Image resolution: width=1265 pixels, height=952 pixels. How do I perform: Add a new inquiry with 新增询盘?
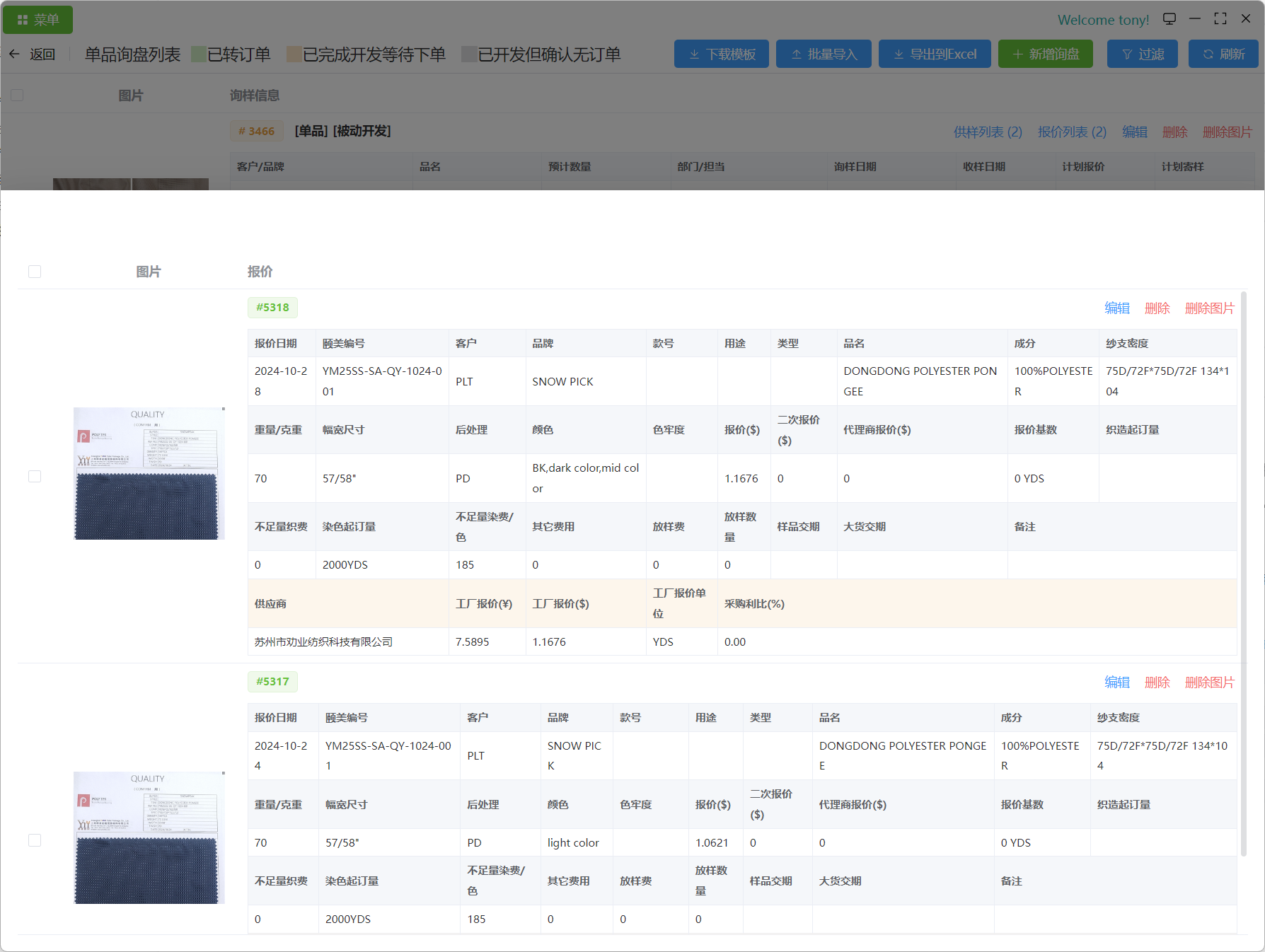pyautogui.click(x=1045, y=54)
